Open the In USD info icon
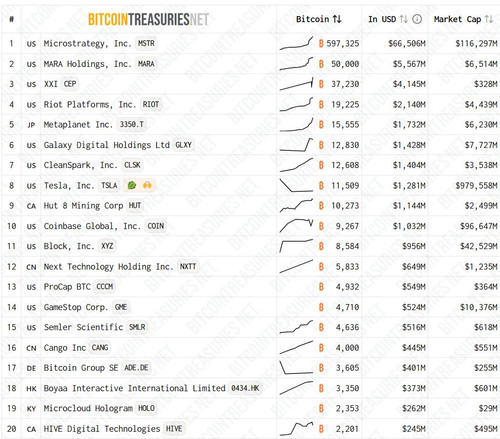Screen dimensions: 500x439 417,19
